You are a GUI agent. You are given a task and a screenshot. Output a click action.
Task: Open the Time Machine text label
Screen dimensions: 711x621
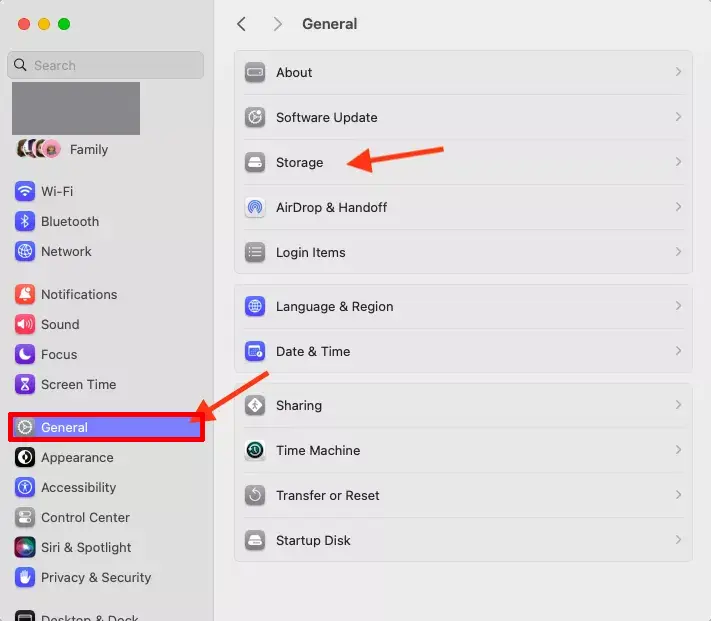click(318, 450)
